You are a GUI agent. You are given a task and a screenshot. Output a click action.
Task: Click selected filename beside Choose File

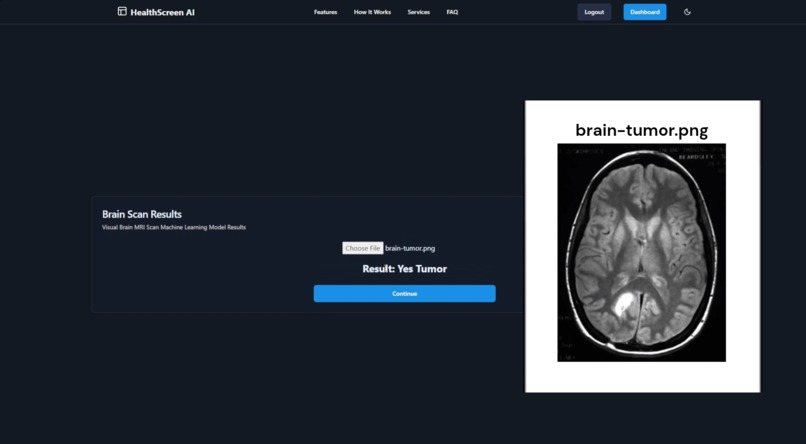click(410, 248)
